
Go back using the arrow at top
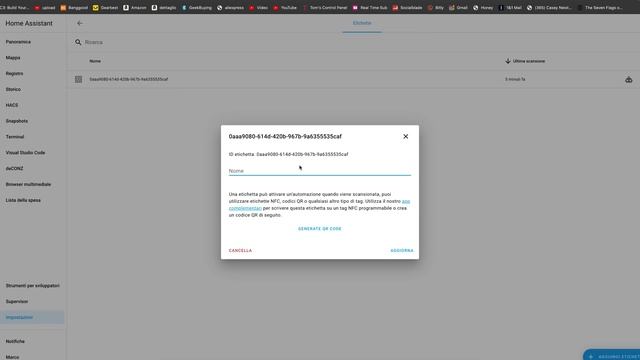80,23
